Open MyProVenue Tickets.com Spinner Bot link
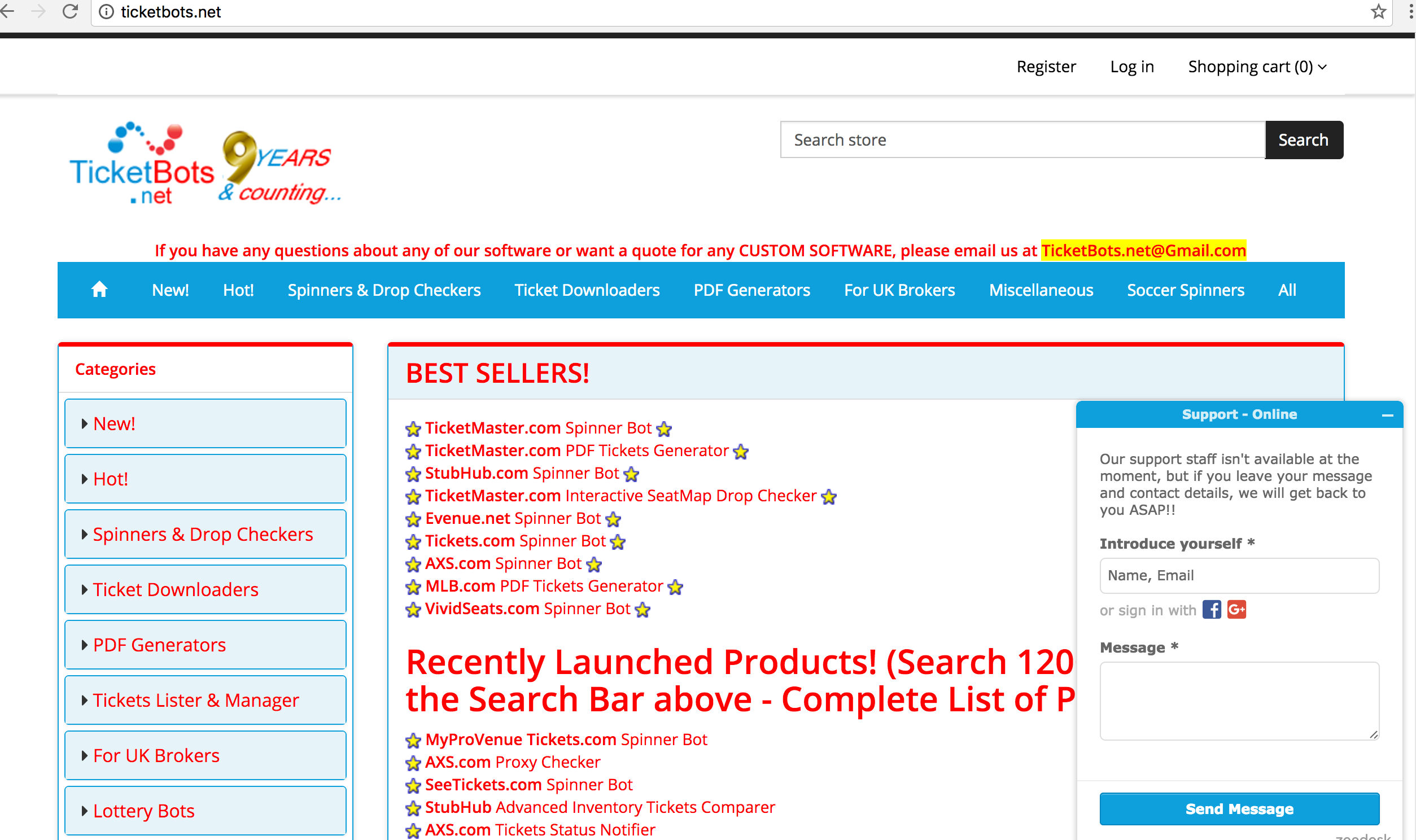This screenshot has width=1416, height=840. [x=566, y=740]
